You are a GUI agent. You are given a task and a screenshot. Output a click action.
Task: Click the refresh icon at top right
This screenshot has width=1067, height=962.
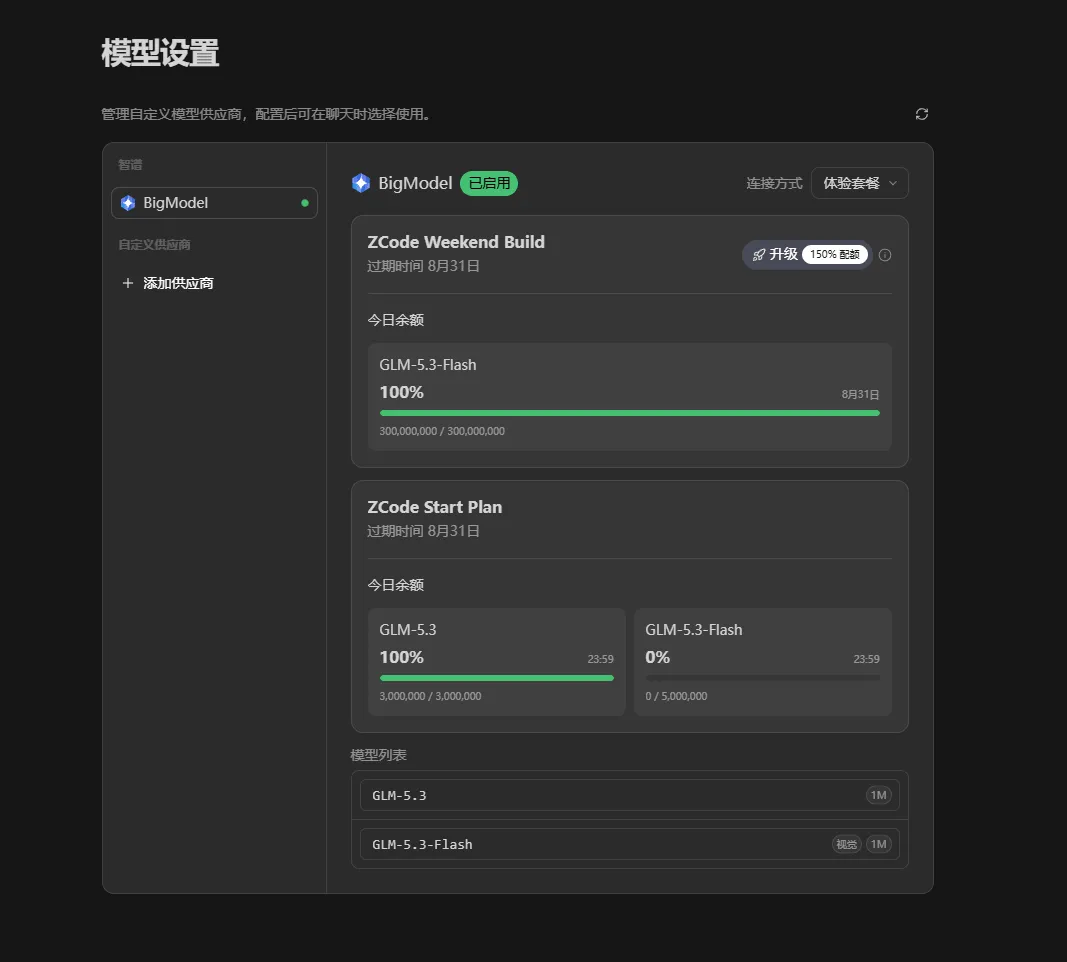pos(921,114)
